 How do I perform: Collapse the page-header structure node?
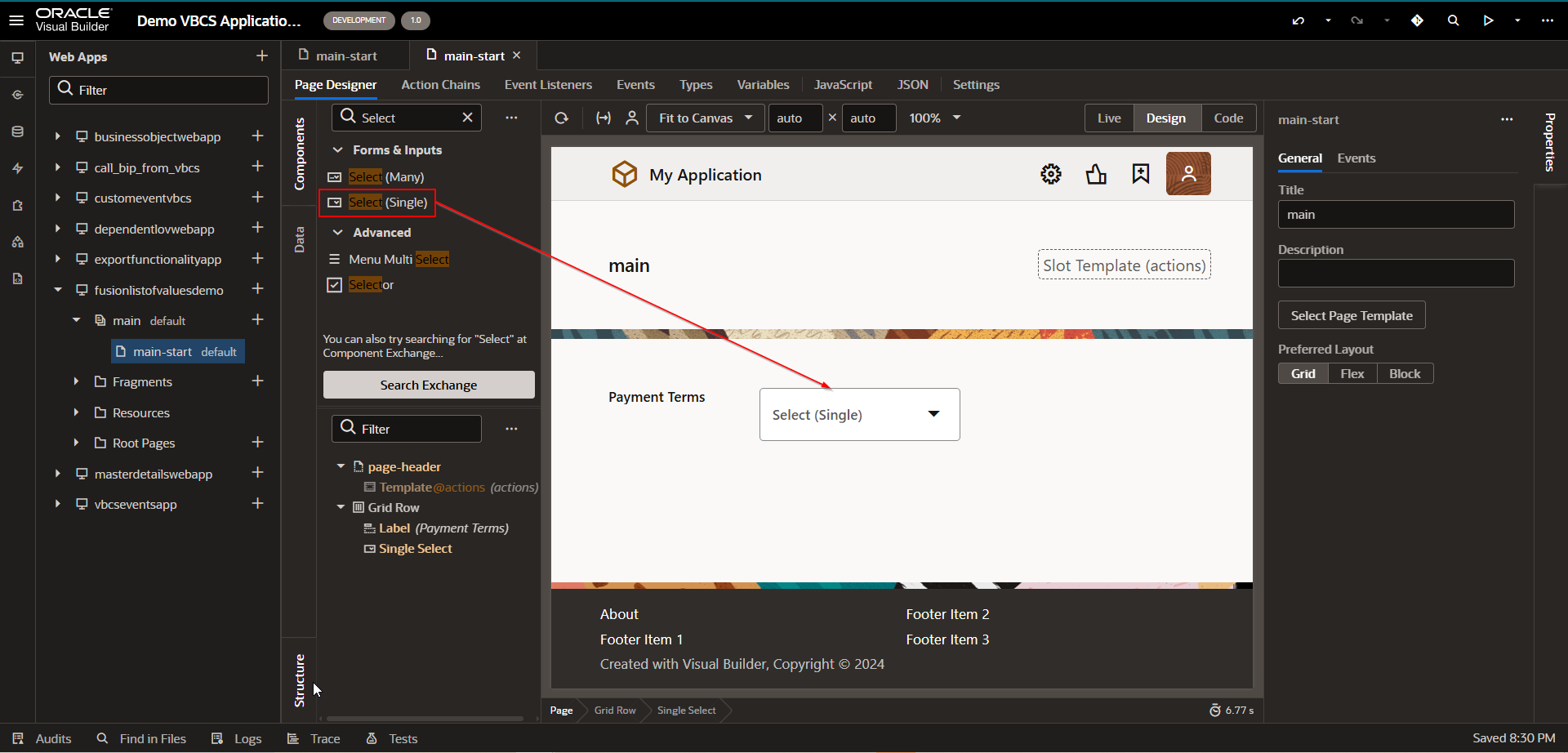click(x=341, y=466)
